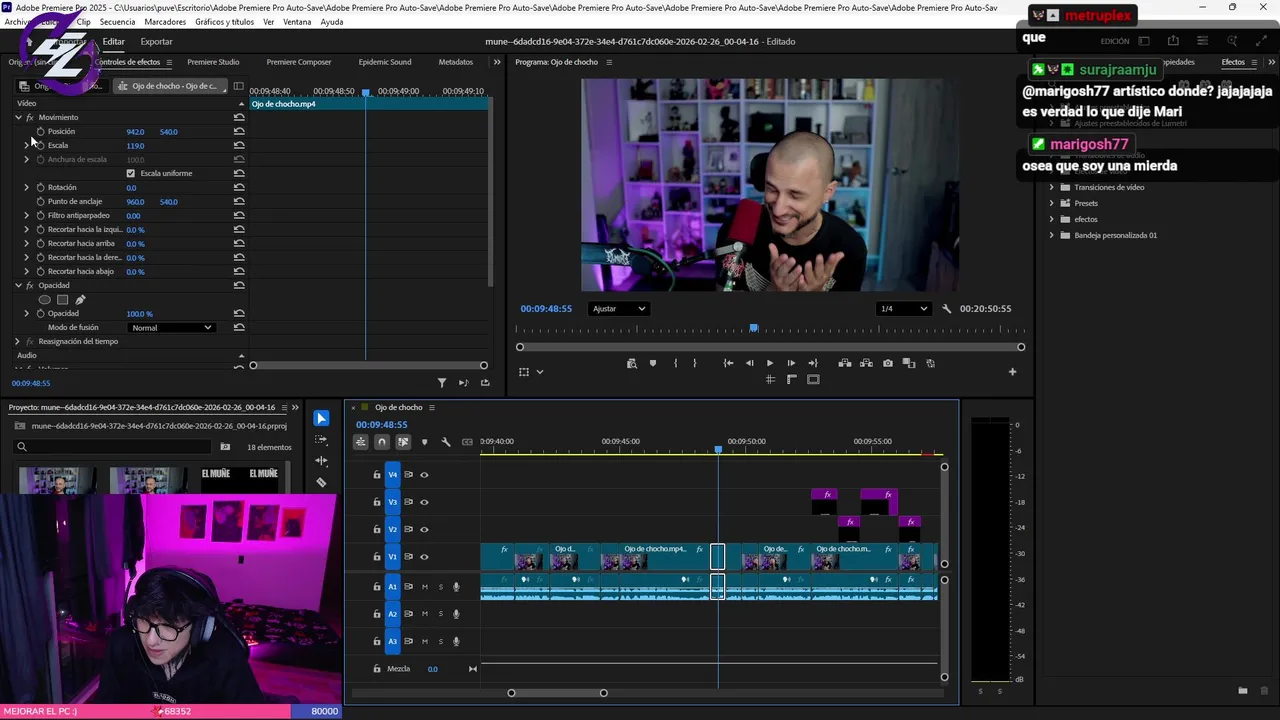The width and height of the screenshot is (1280, 720).
Task: Open the Gráficos y títulos menu
Action: [224, 22]
